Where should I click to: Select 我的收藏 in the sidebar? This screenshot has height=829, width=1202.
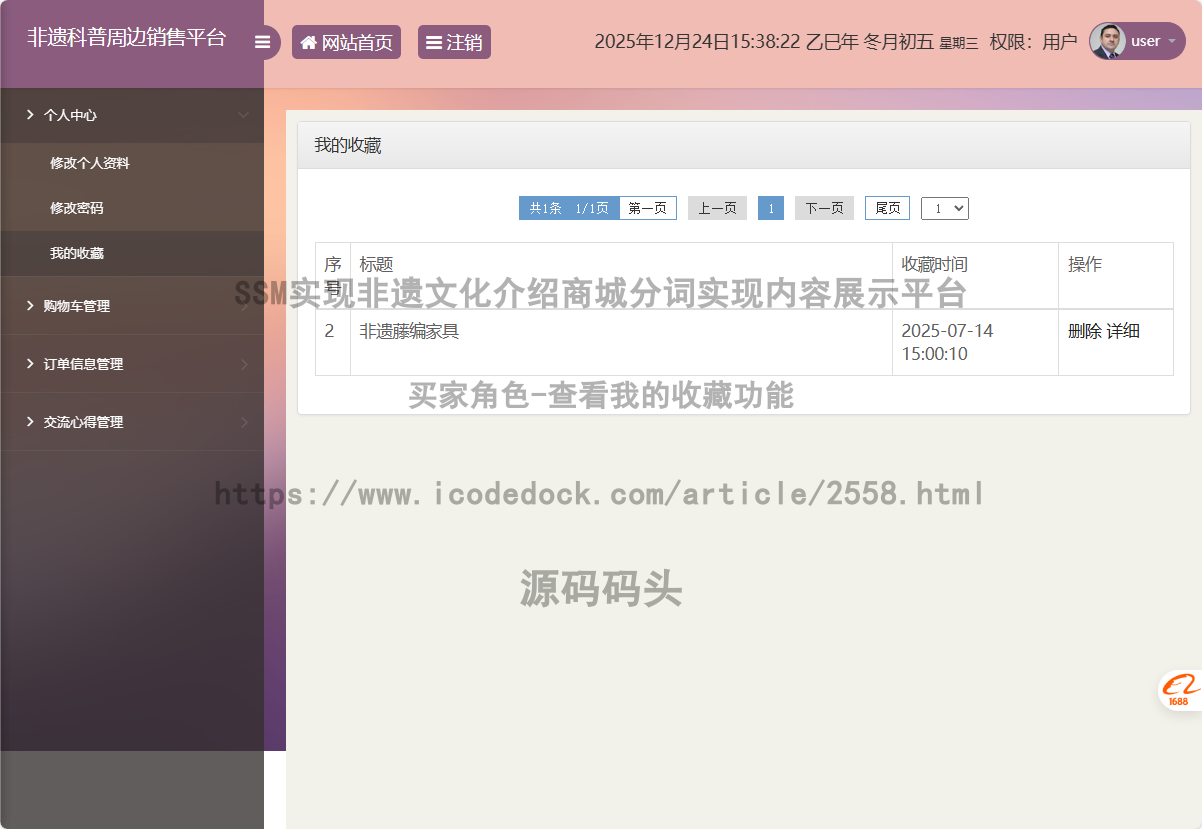point(77,254)
